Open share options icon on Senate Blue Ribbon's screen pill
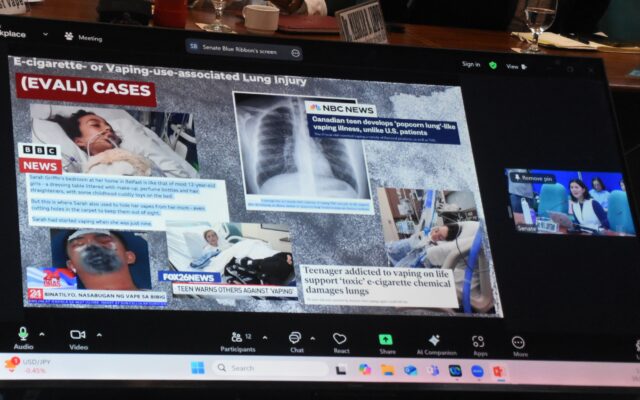The height and width of the screenshot is (400, 640). click(x=296, y=53)
